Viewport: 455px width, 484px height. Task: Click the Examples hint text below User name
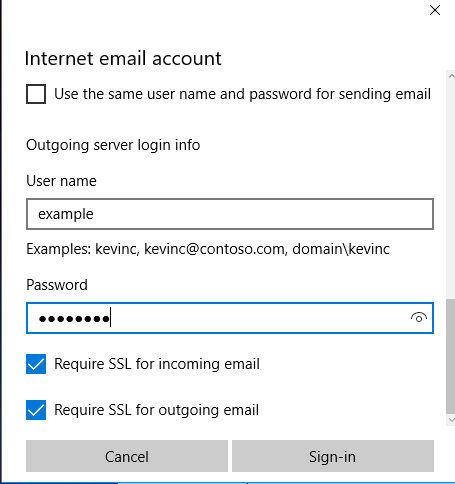208,249
